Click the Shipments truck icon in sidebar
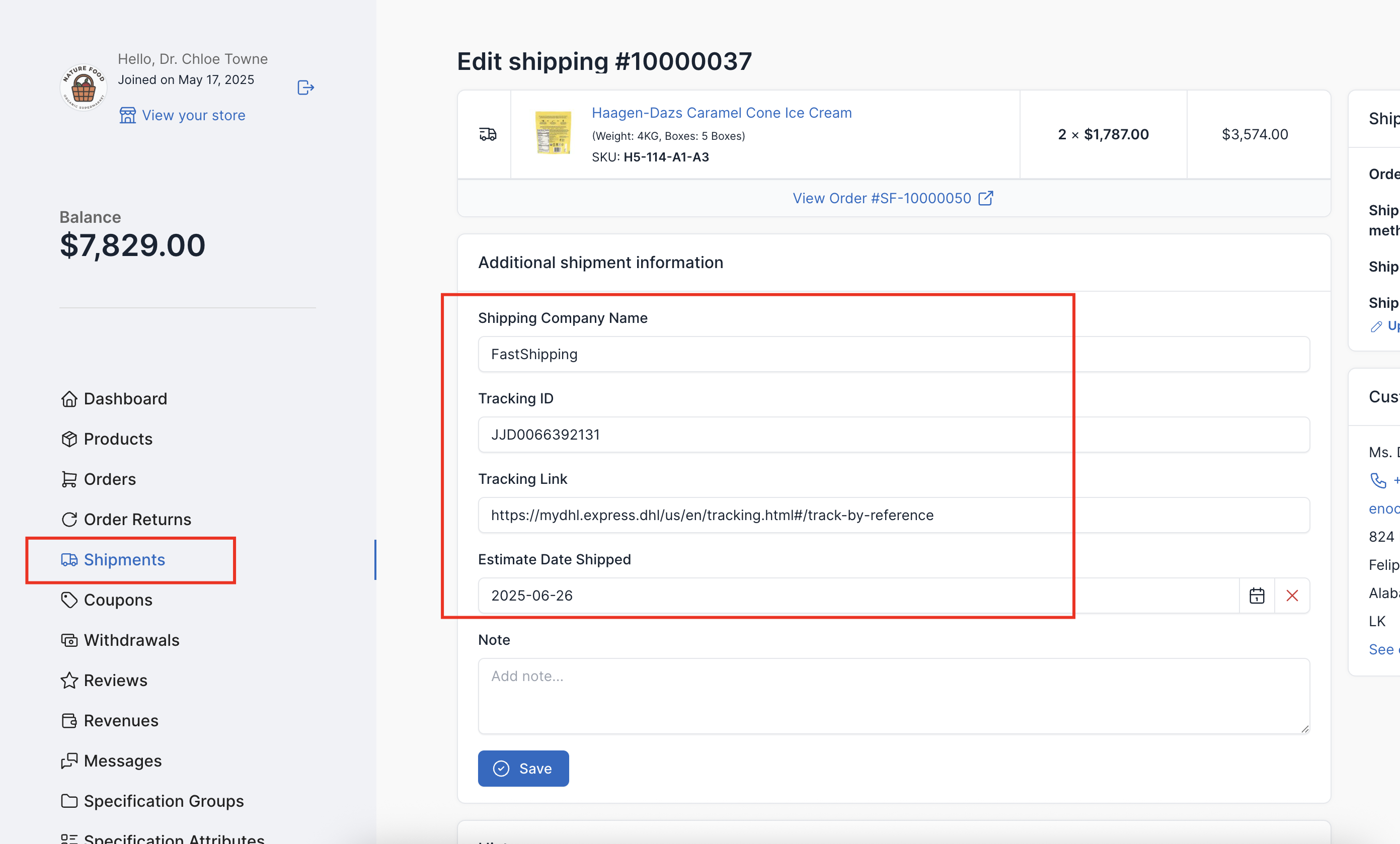 point(69,560)
